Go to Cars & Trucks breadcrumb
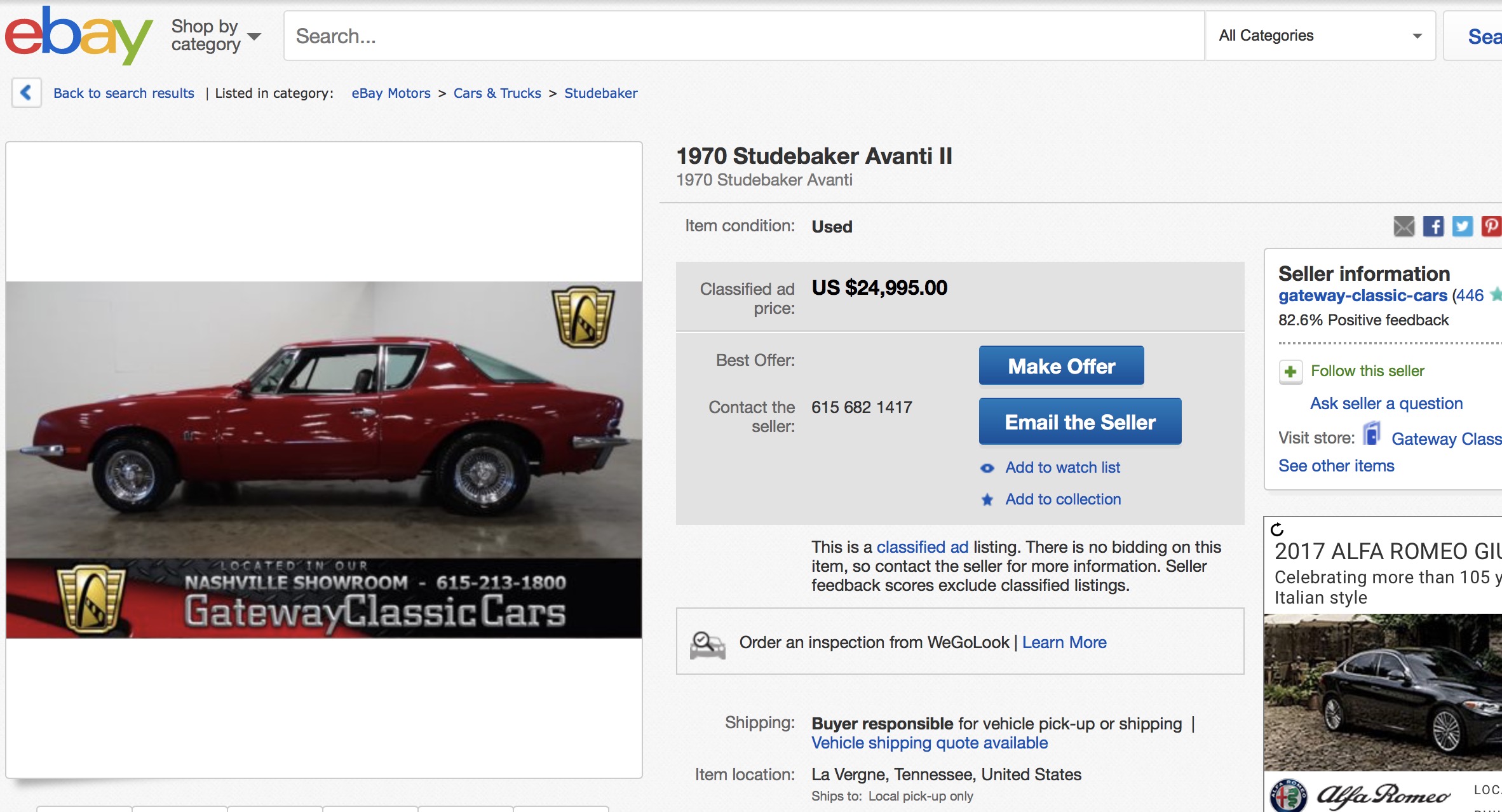This screenshot has width=1502, height=812. point(497,93)
